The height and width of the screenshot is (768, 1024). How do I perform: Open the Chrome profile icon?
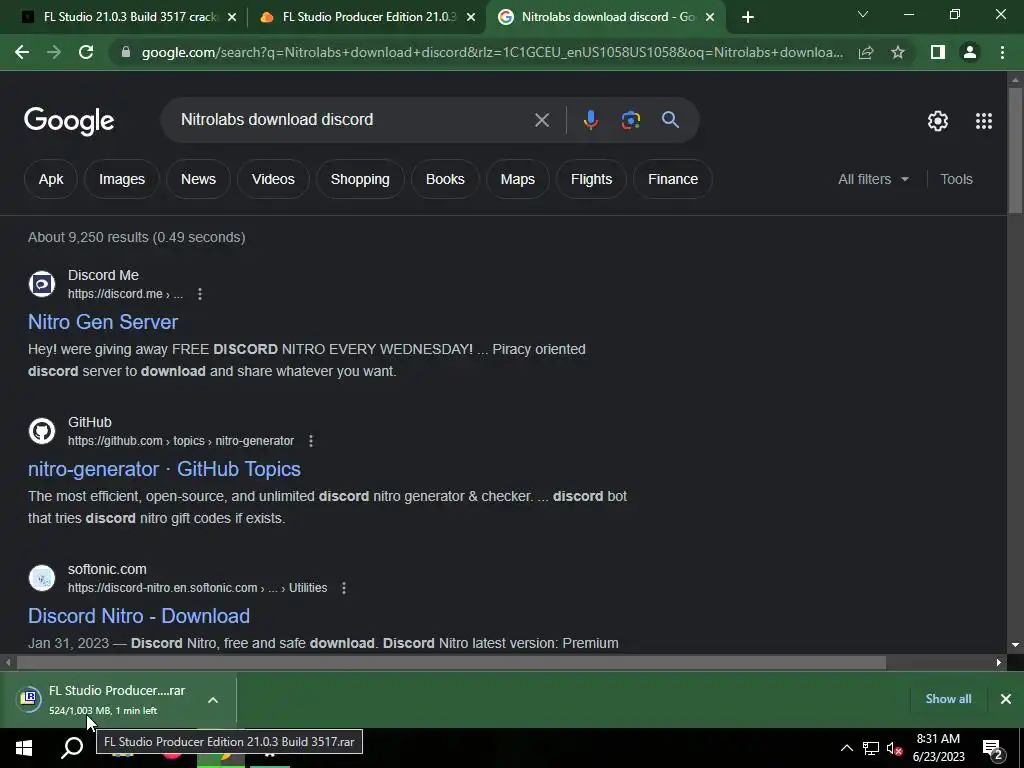click(970, 52)
